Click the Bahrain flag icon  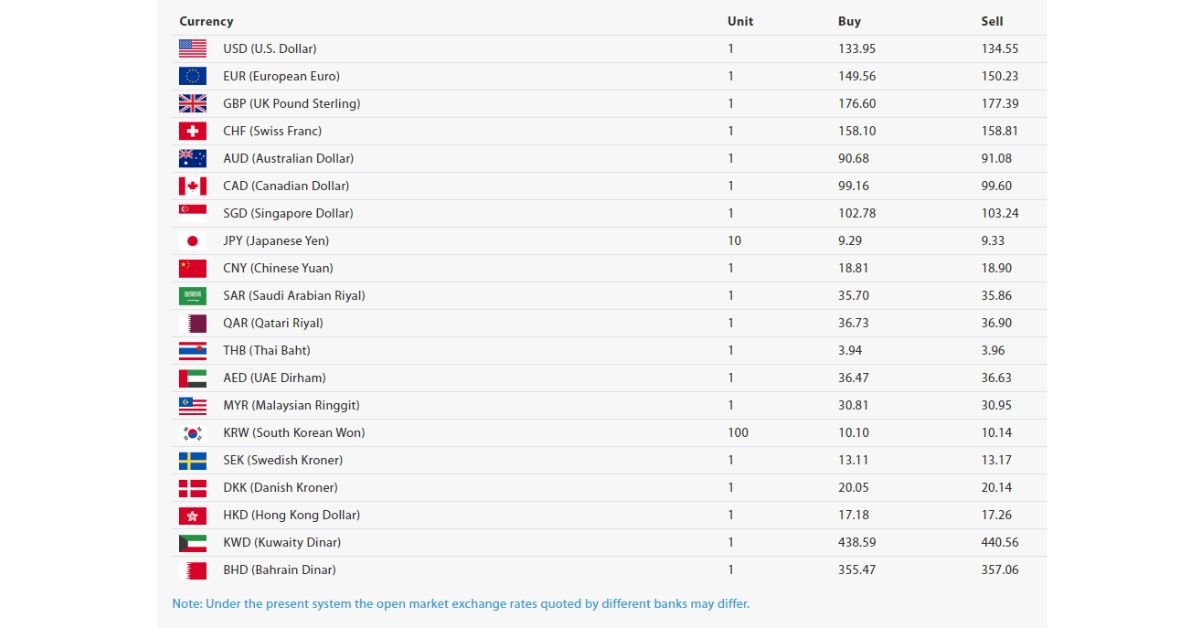[x=193, y=570]
